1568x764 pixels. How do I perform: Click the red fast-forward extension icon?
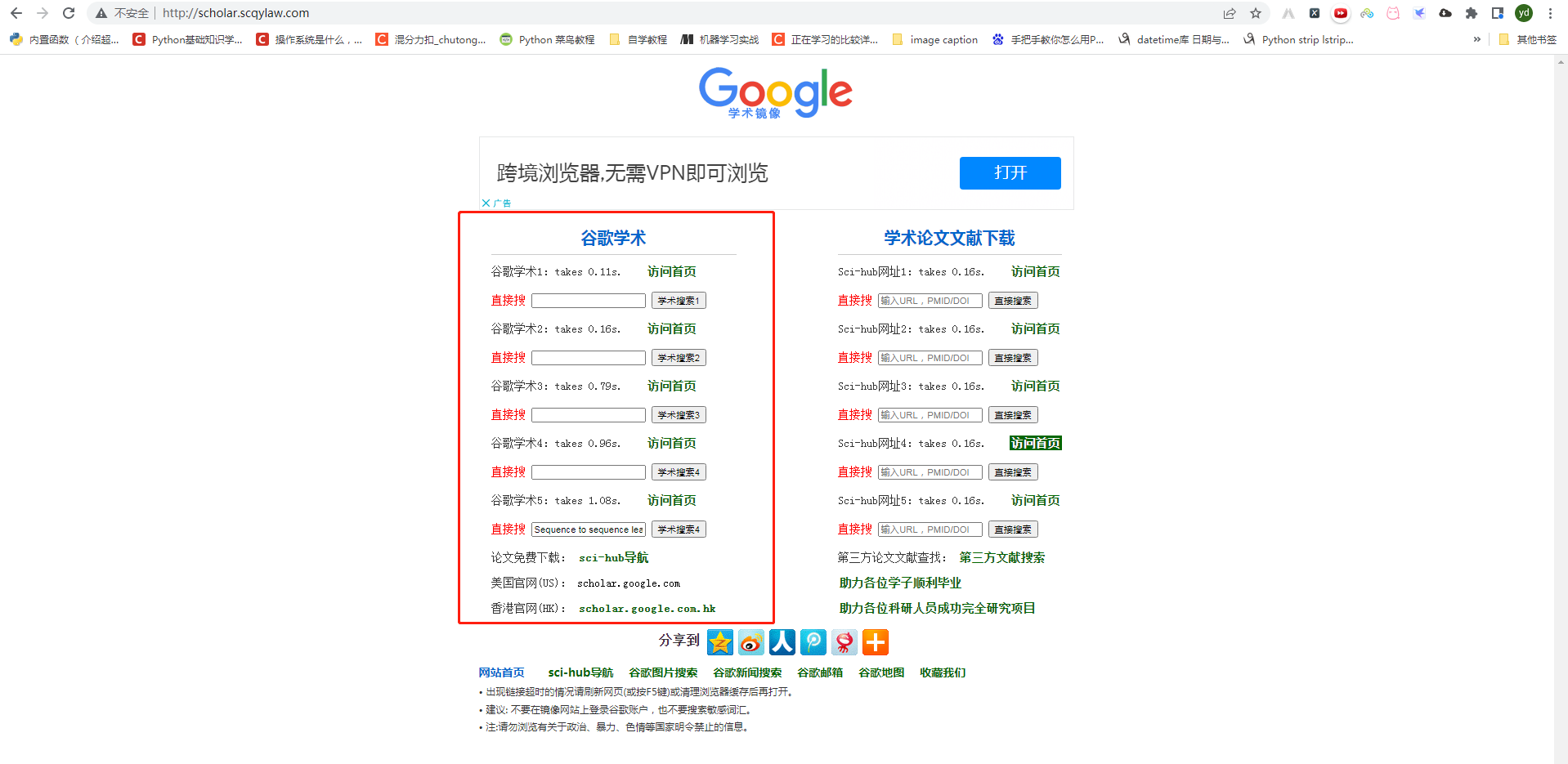click(1341, 13)
